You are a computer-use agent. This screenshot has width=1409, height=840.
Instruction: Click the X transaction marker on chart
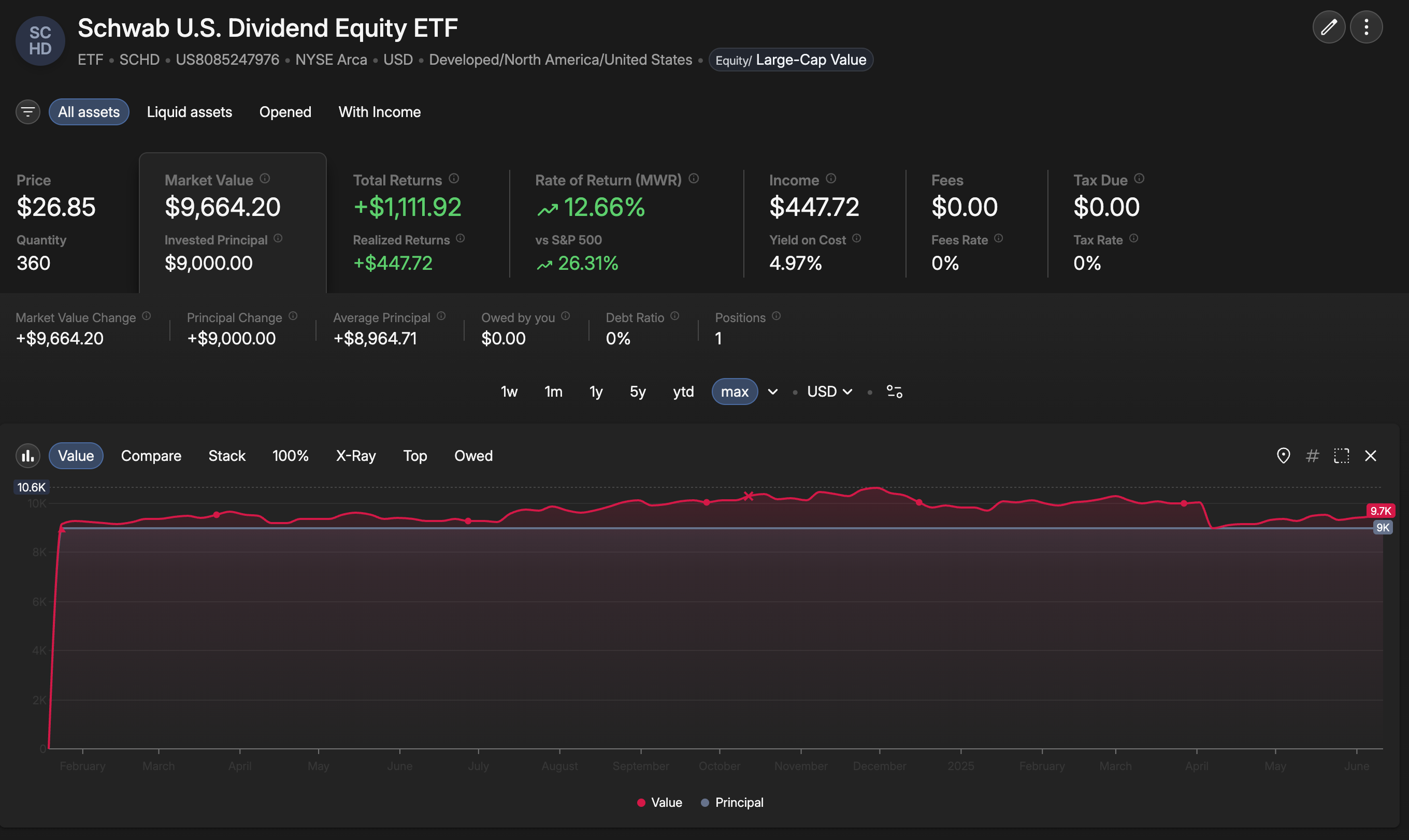click(748, 496)
